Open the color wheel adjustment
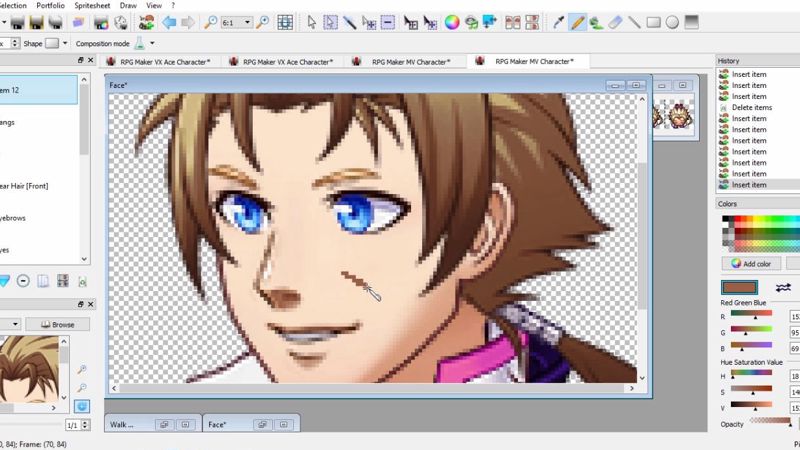 [x=452, y=22]
